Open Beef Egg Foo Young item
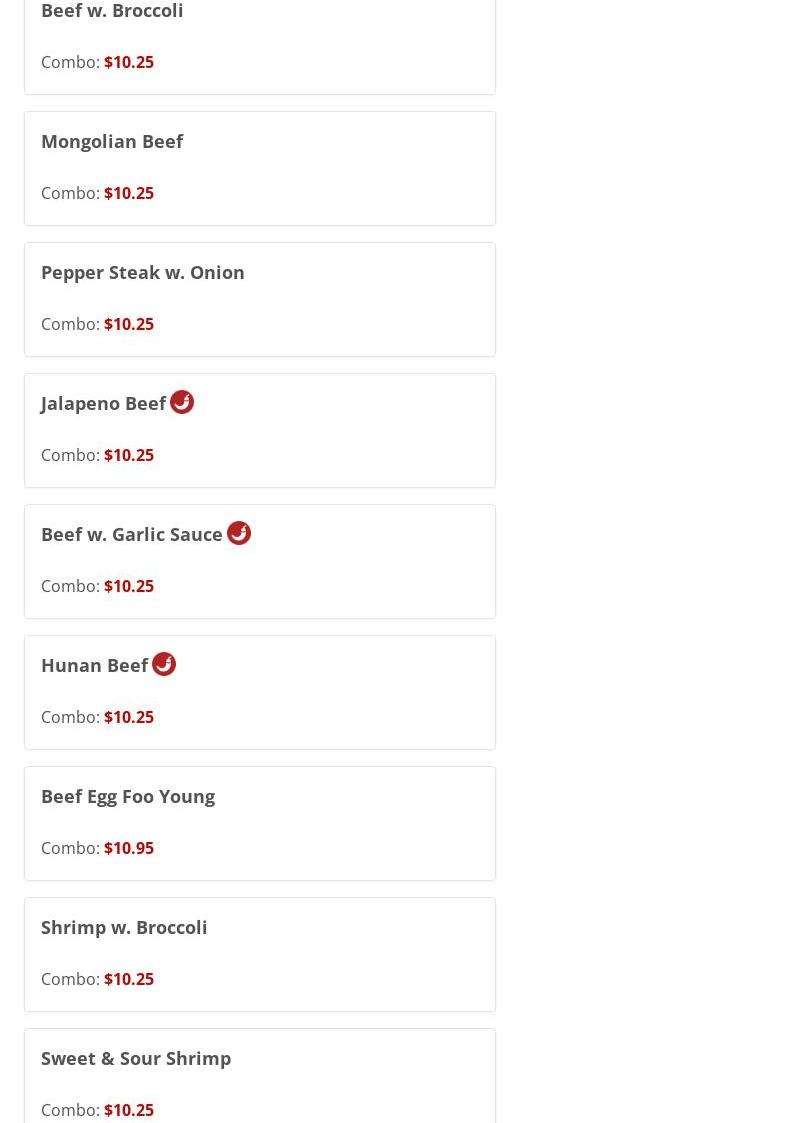The image size is (785, 1123). pyautogui.click(x=128, y=796)
